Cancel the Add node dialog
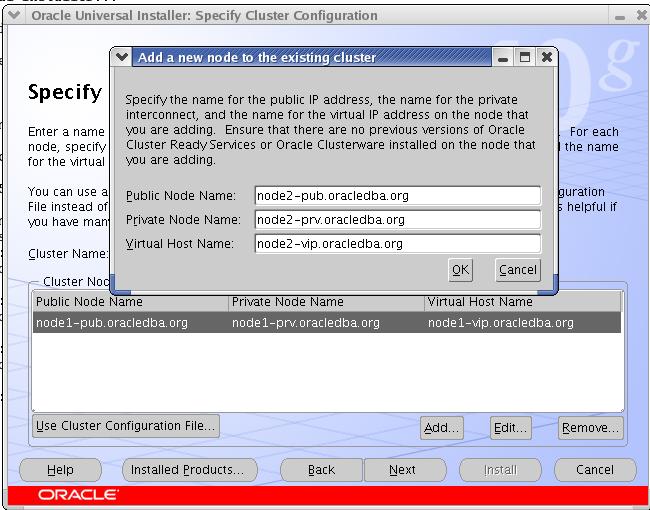The image size is (650, 510). pyautogui.click(x=518, y=270)
